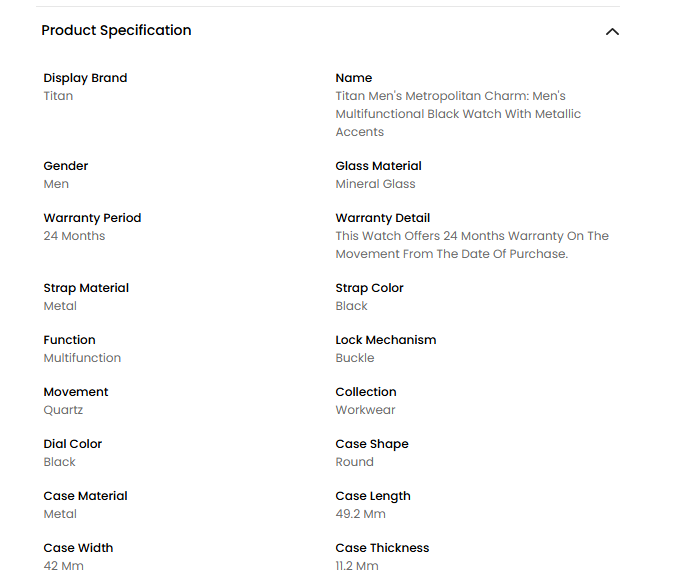
Task: Click the Strap Material value 'Metal'
Action: (60, 306)
